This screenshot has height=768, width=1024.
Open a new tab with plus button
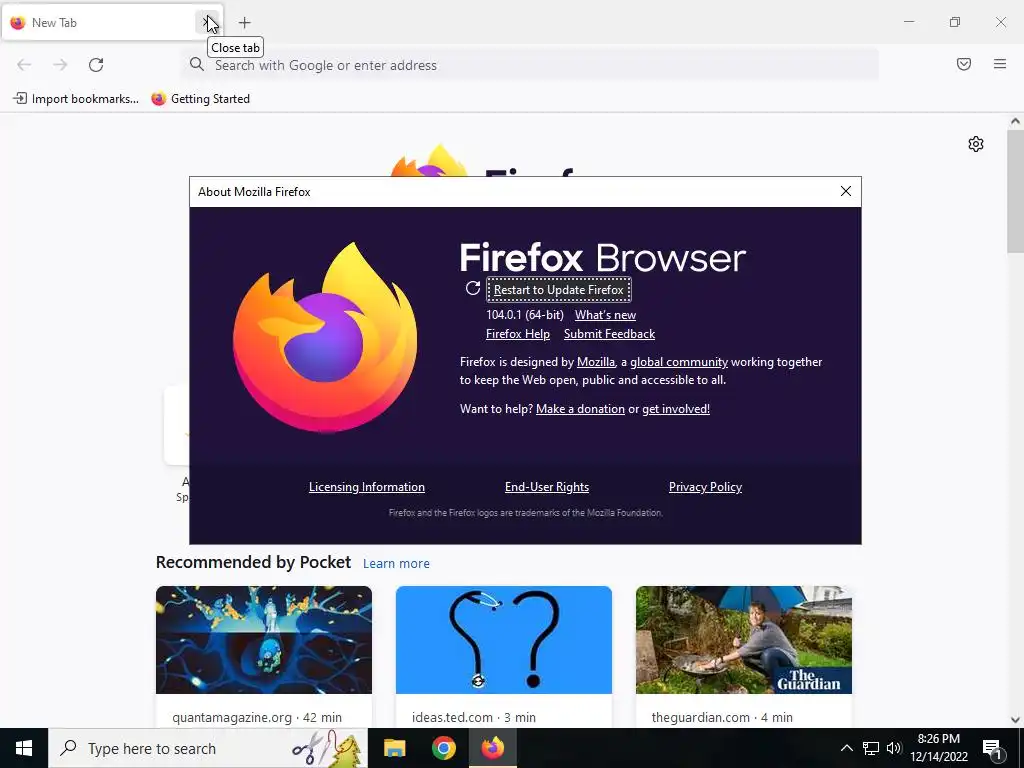244,23
